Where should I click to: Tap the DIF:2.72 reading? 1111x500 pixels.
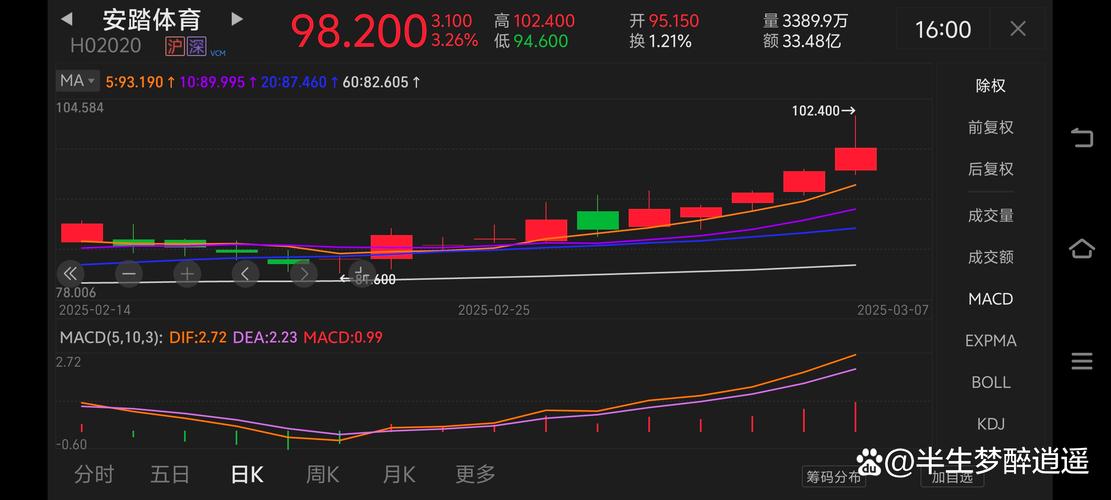click(x=198, y=337)
